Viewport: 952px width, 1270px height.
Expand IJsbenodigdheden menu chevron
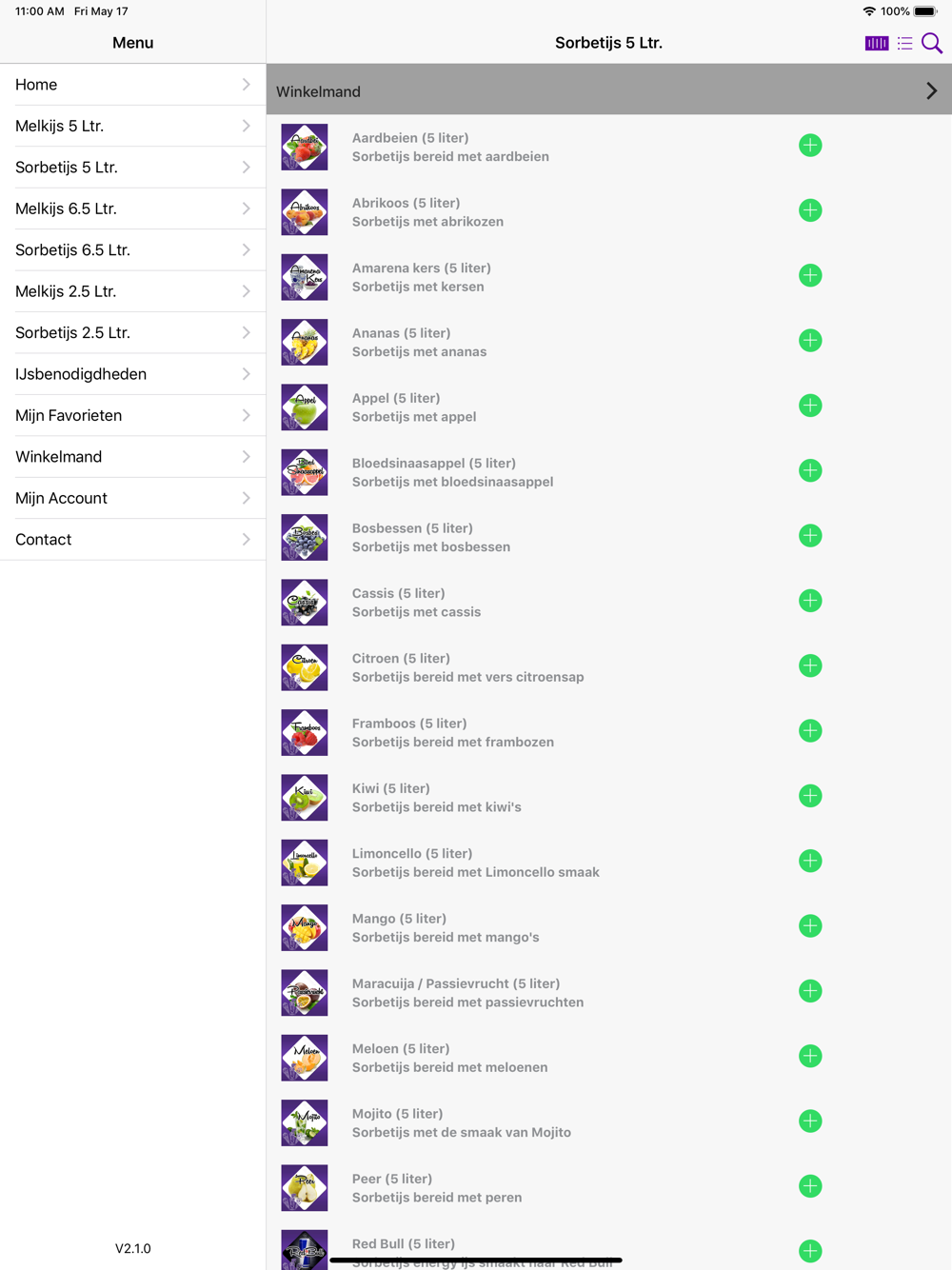pos(246,374)
